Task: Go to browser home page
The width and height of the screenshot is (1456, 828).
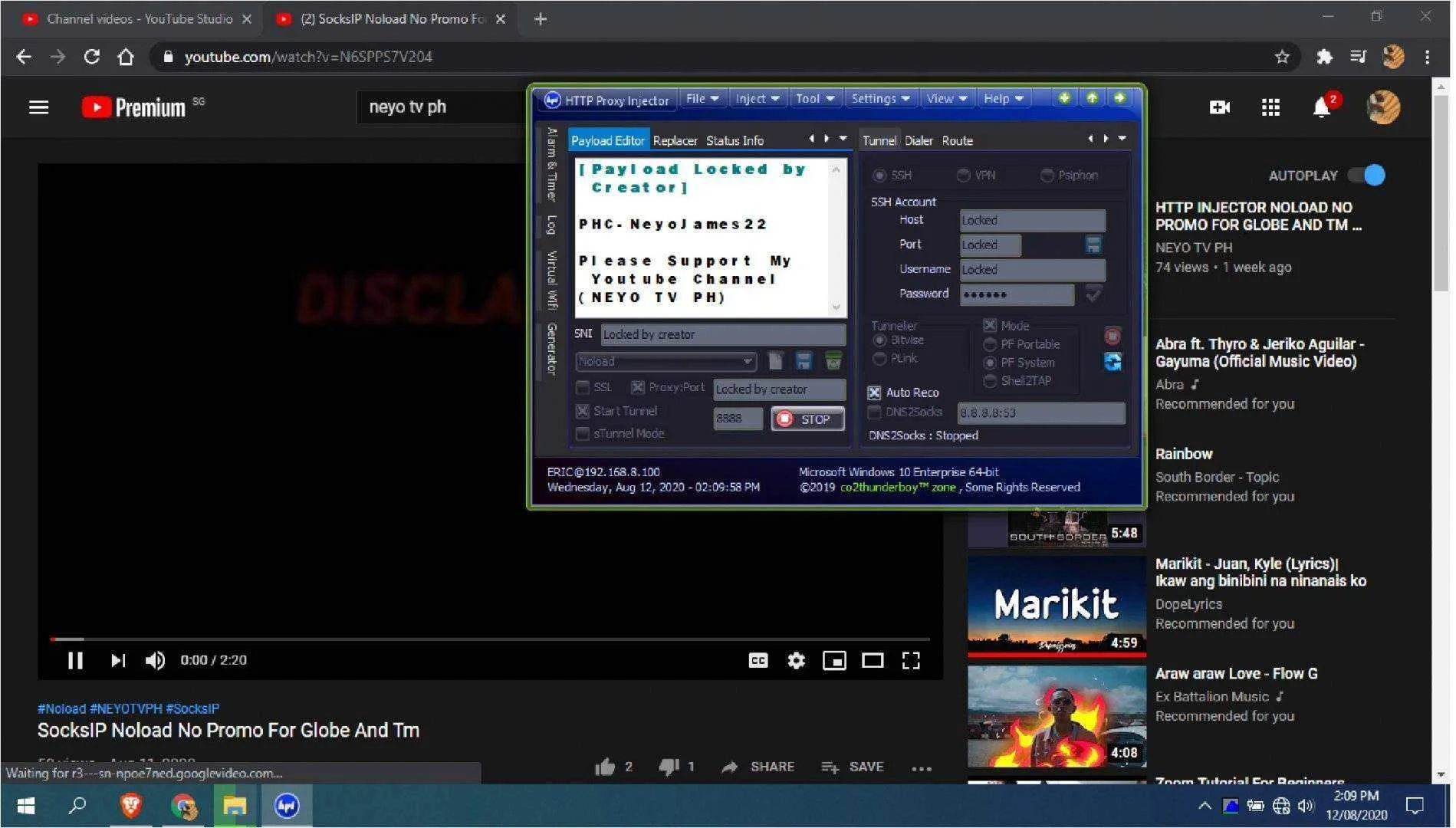Action: coord(126,57)
